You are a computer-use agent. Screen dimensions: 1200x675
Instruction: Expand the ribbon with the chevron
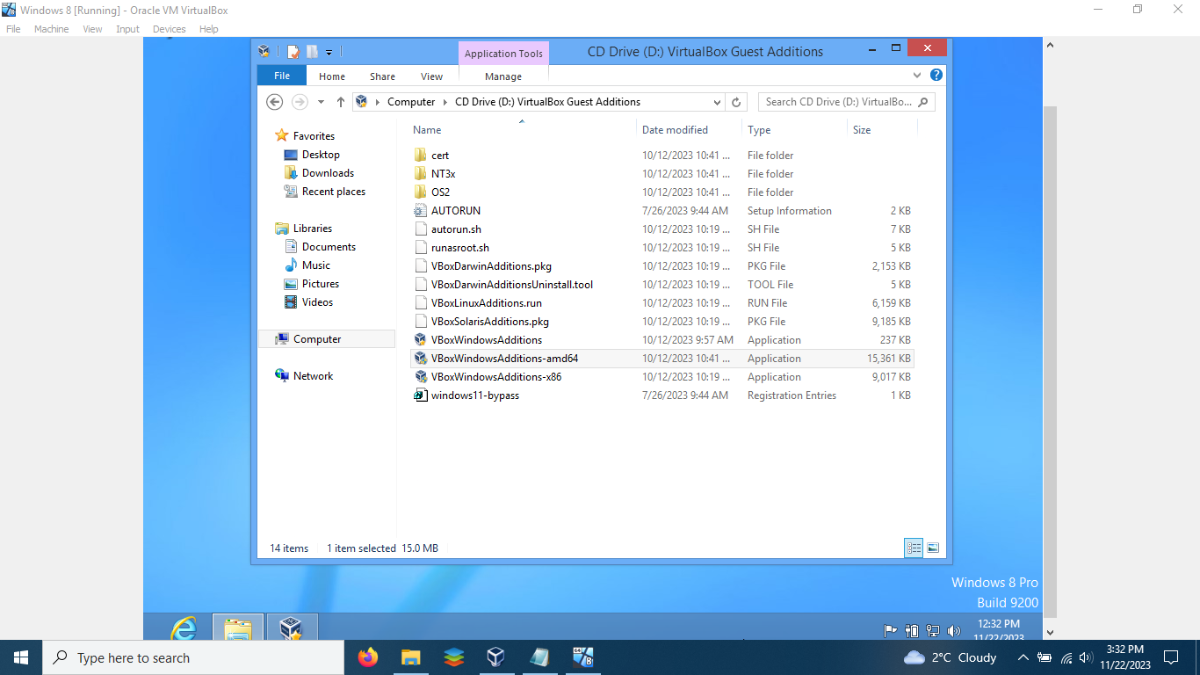click(x=917, y=75)
